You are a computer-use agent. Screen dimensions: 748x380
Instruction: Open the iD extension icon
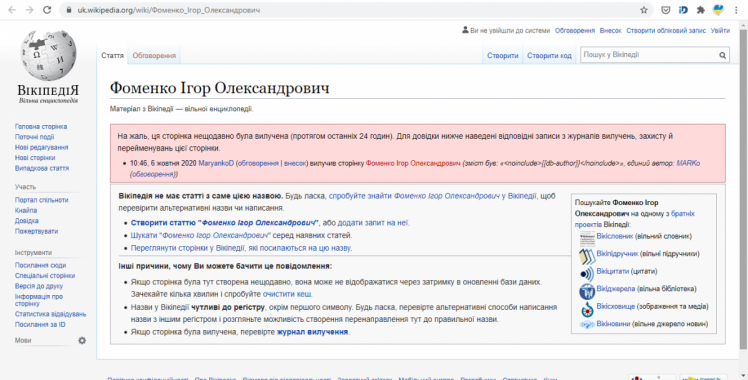tap(683, 10)
